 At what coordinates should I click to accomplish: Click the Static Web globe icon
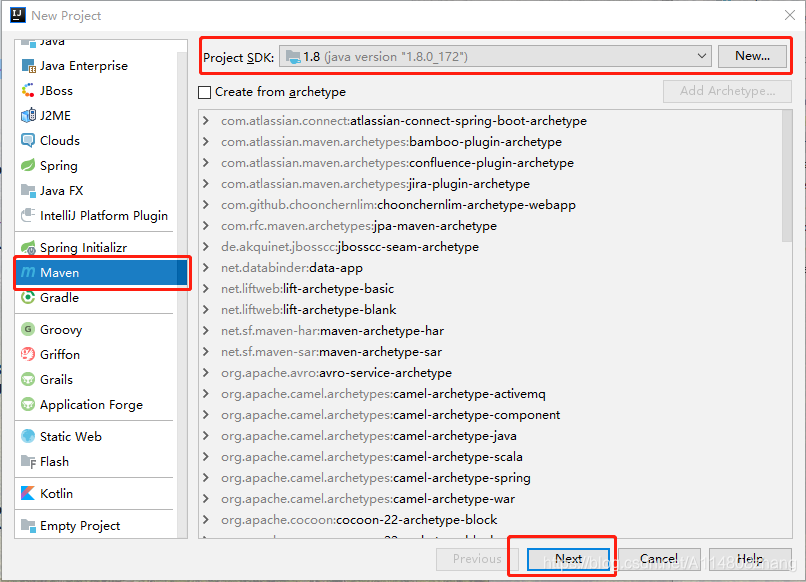28,436
